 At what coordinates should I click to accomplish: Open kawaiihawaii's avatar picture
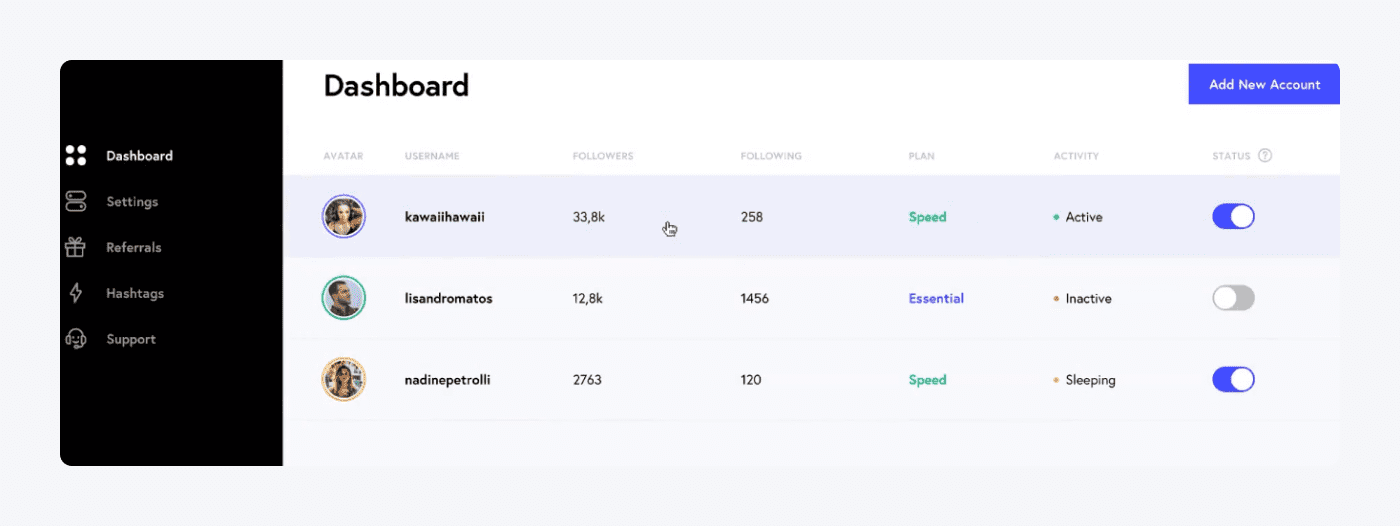344,217
